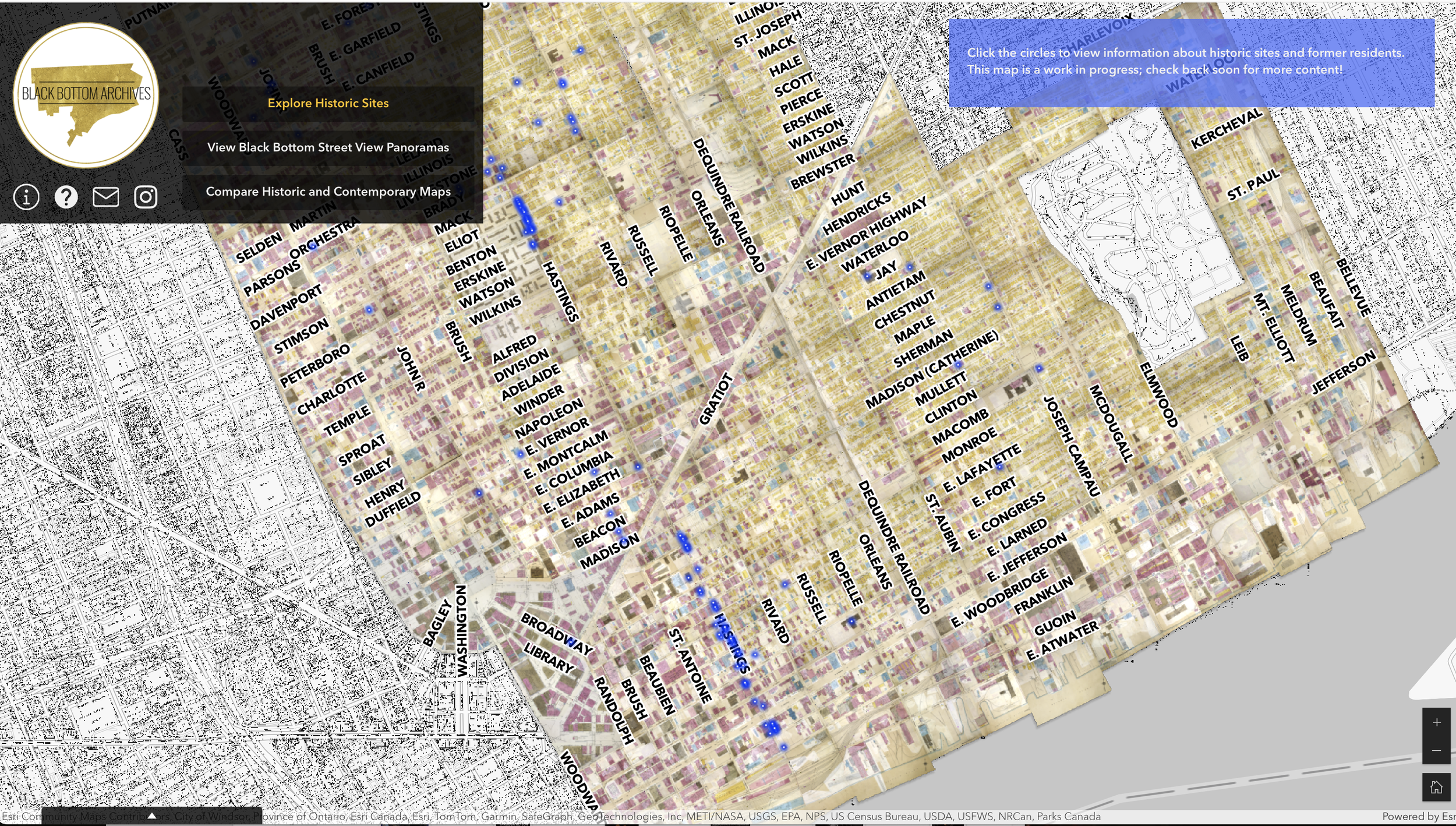The width and height of the screenshot is (1456, 826).
Task: Zoom in with the plus button
Action: pyautogui.click(x=1436, y=722)
